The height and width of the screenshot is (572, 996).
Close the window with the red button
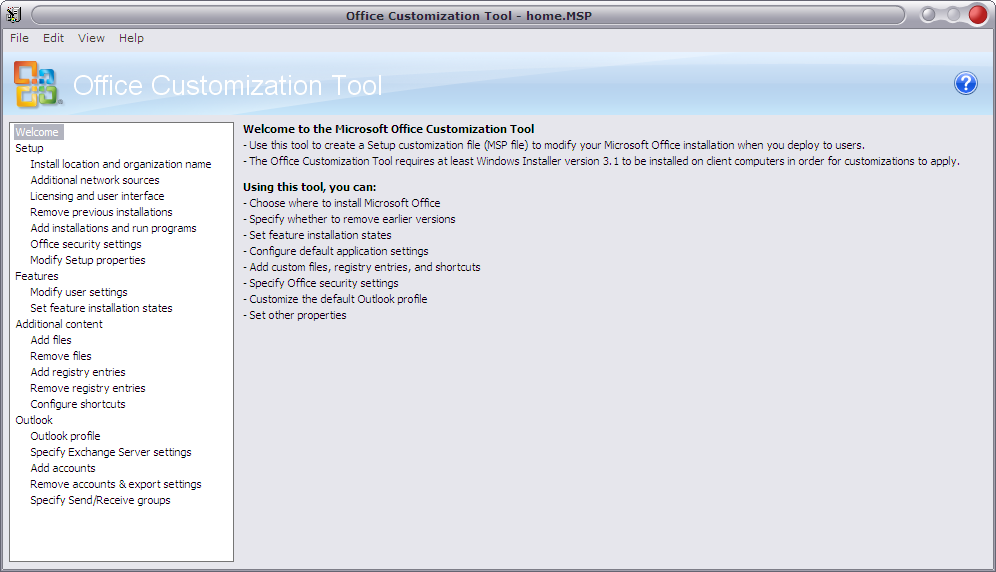978,15
